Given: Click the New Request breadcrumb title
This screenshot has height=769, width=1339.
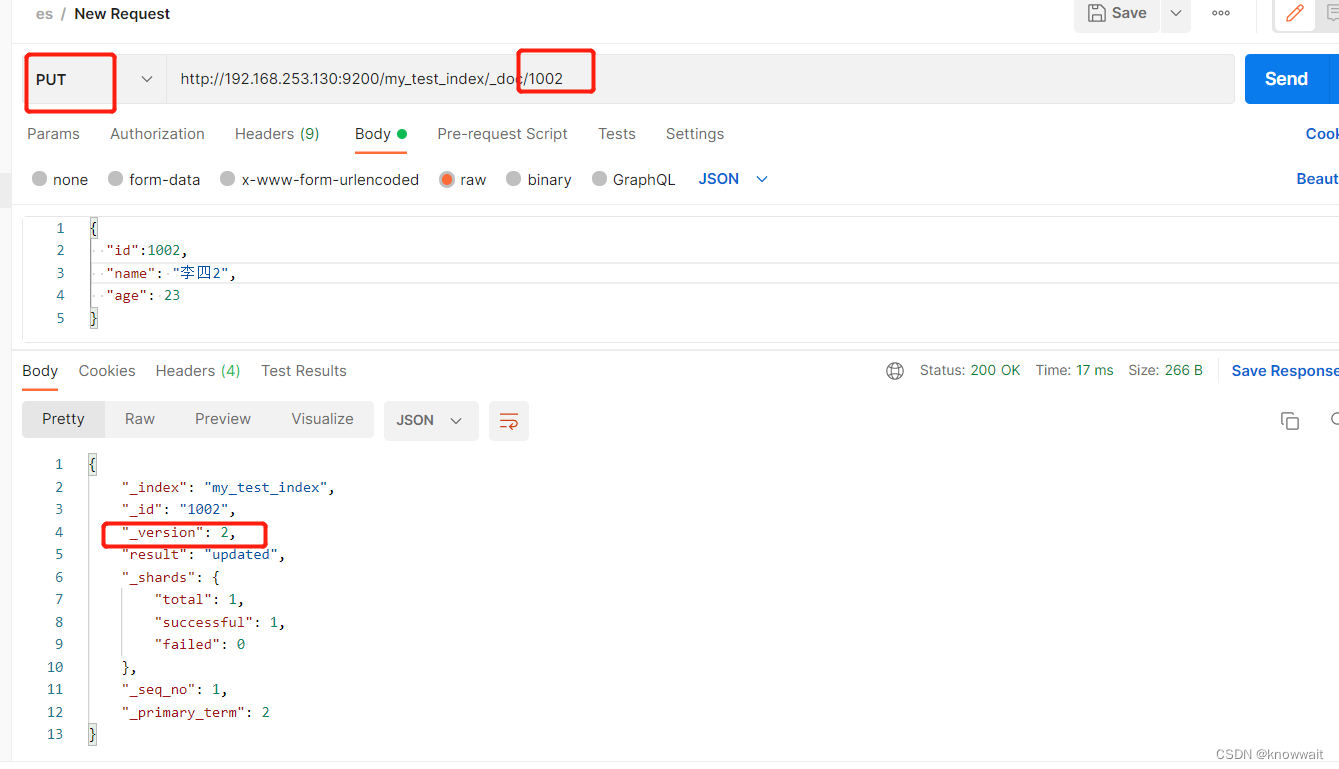Looking at the screenshot, I should [122, 14].
